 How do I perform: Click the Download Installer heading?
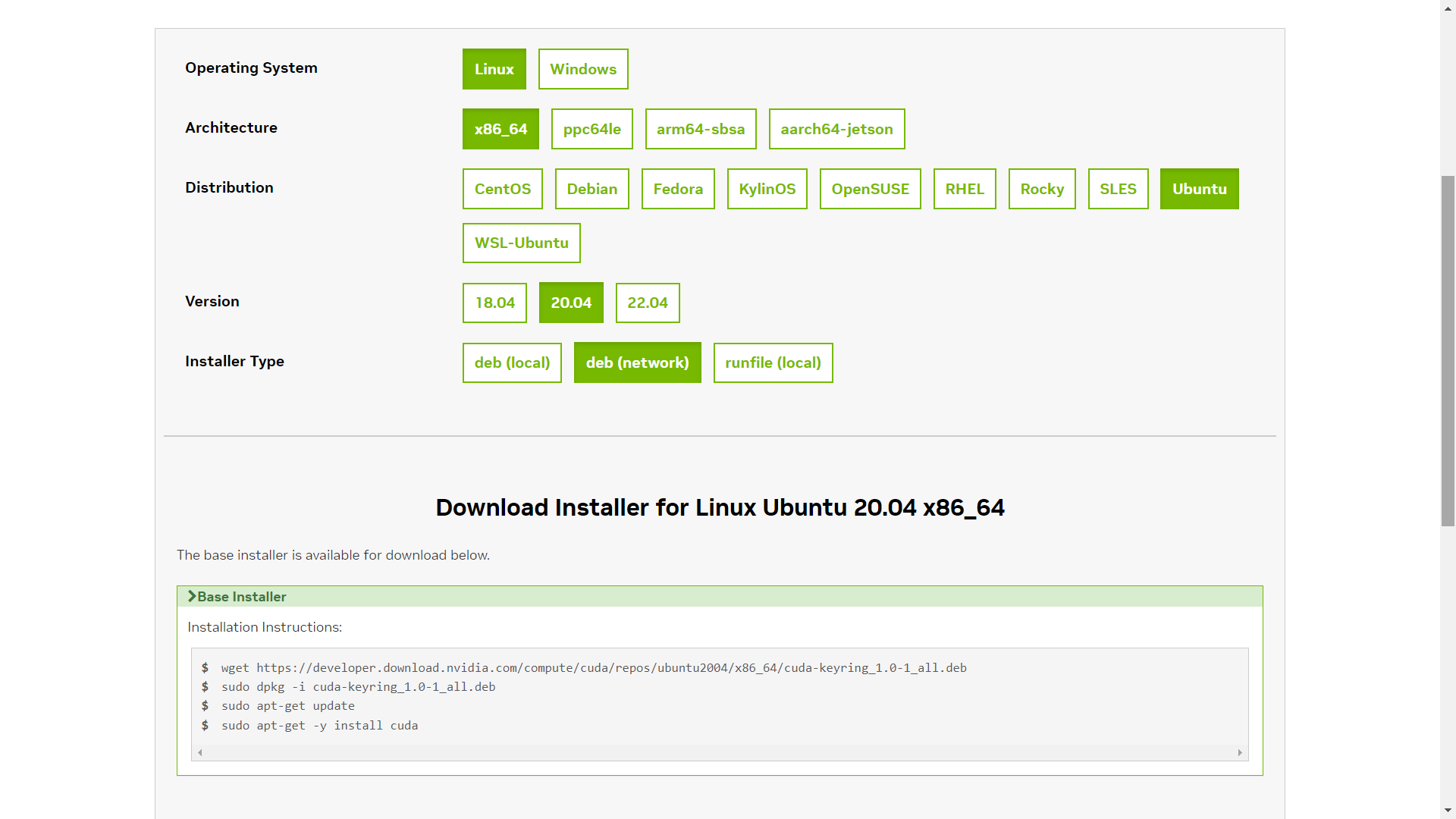tap(720, 507)
